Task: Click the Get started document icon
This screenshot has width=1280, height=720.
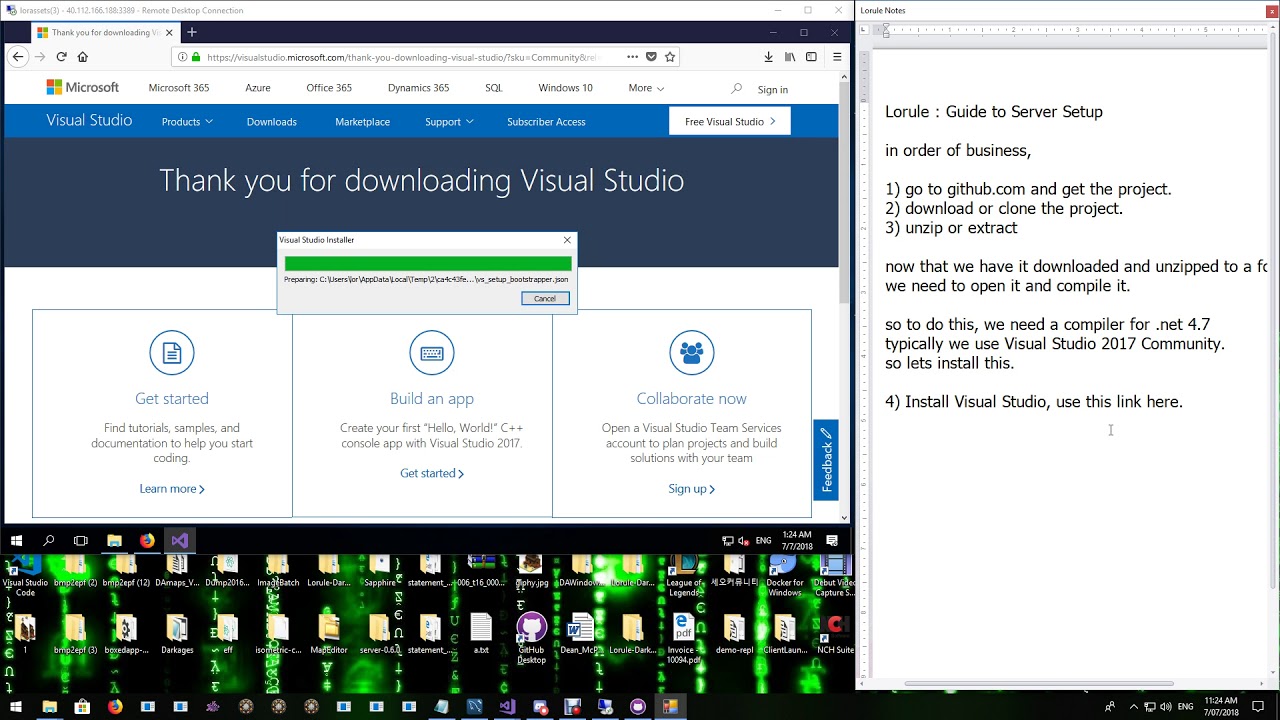Action: point(172,353)
